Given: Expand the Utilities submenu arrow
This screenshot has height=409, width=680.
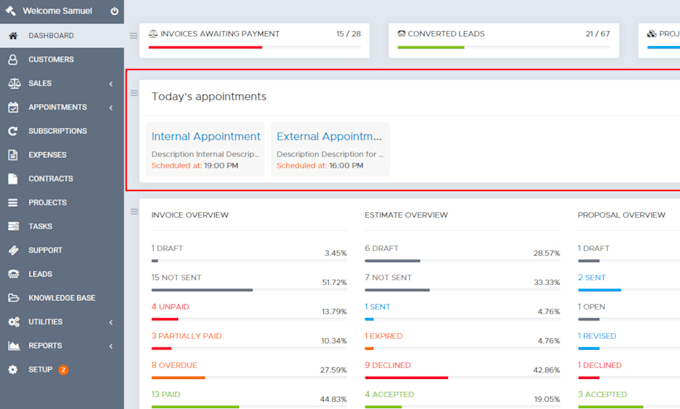Looking at the screenshot, I should click(111, 322).
